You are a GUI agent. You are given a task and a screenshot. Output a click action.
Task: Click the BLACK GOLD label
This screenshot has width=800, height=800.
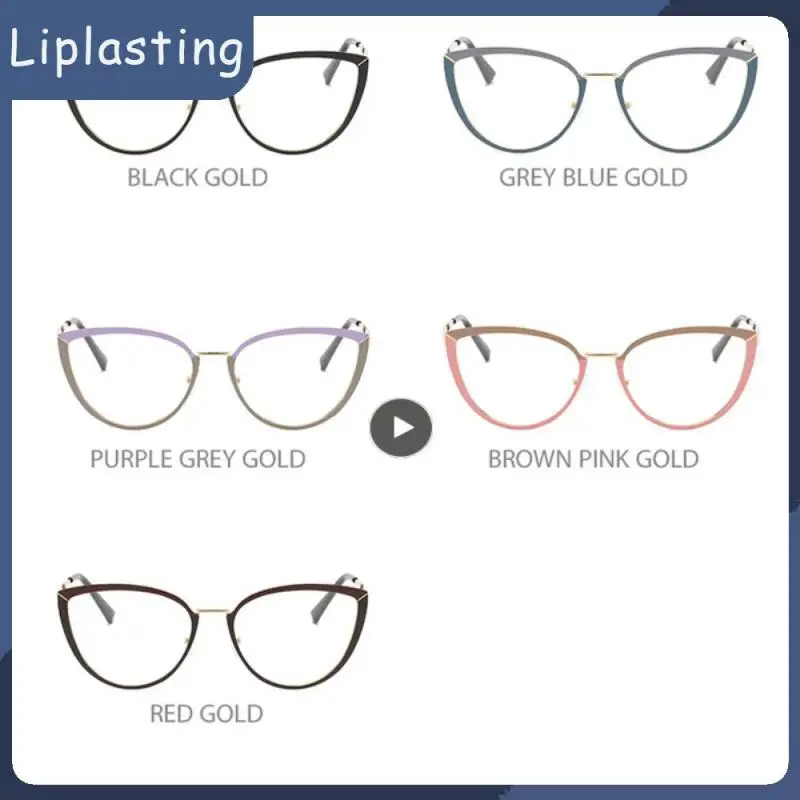pos(197,178)
